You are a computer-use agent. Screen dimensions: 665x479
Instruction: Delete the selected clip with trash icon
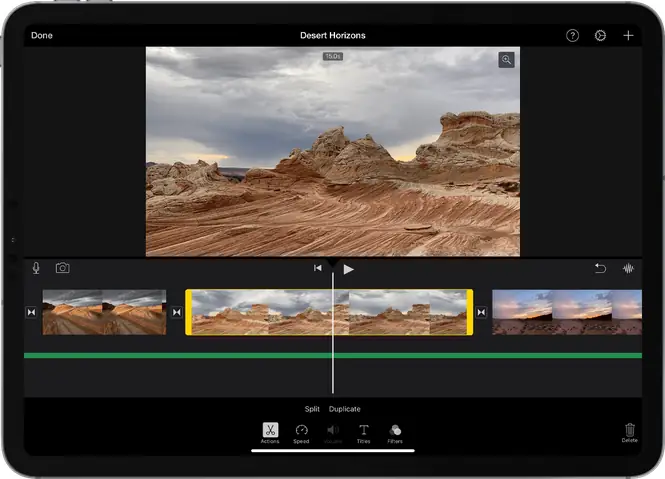[630, 433]
